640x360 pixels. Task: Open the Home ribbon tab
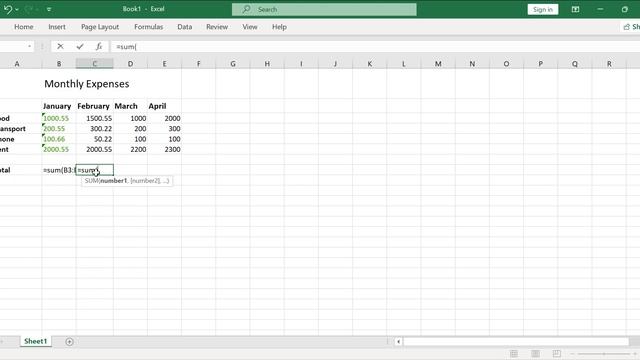click(x=24, y=27)
